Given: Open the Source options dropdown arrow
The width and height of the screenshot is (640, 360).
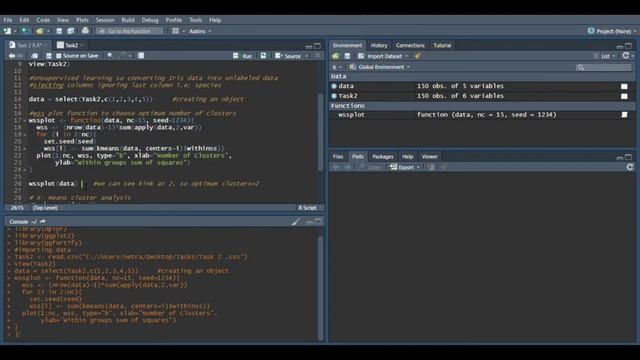Looking at the screenshot, I should tap(307, 56).
